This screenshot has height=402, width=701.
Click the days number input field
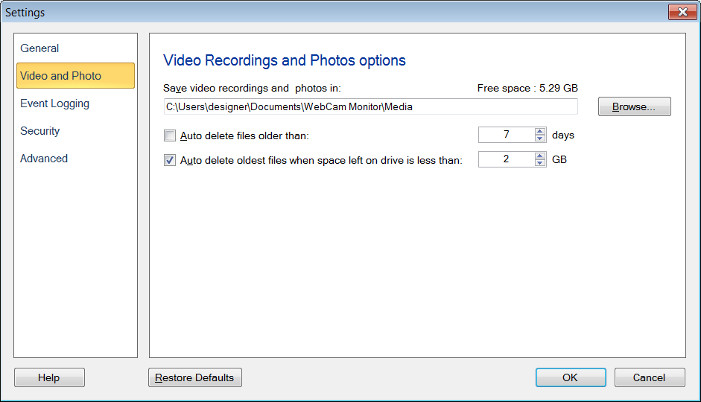pos(506,135)
